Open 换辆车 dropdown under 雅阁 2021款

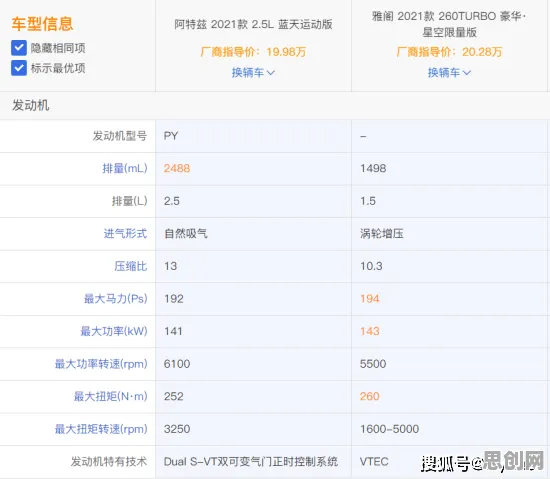pos(449,73)
